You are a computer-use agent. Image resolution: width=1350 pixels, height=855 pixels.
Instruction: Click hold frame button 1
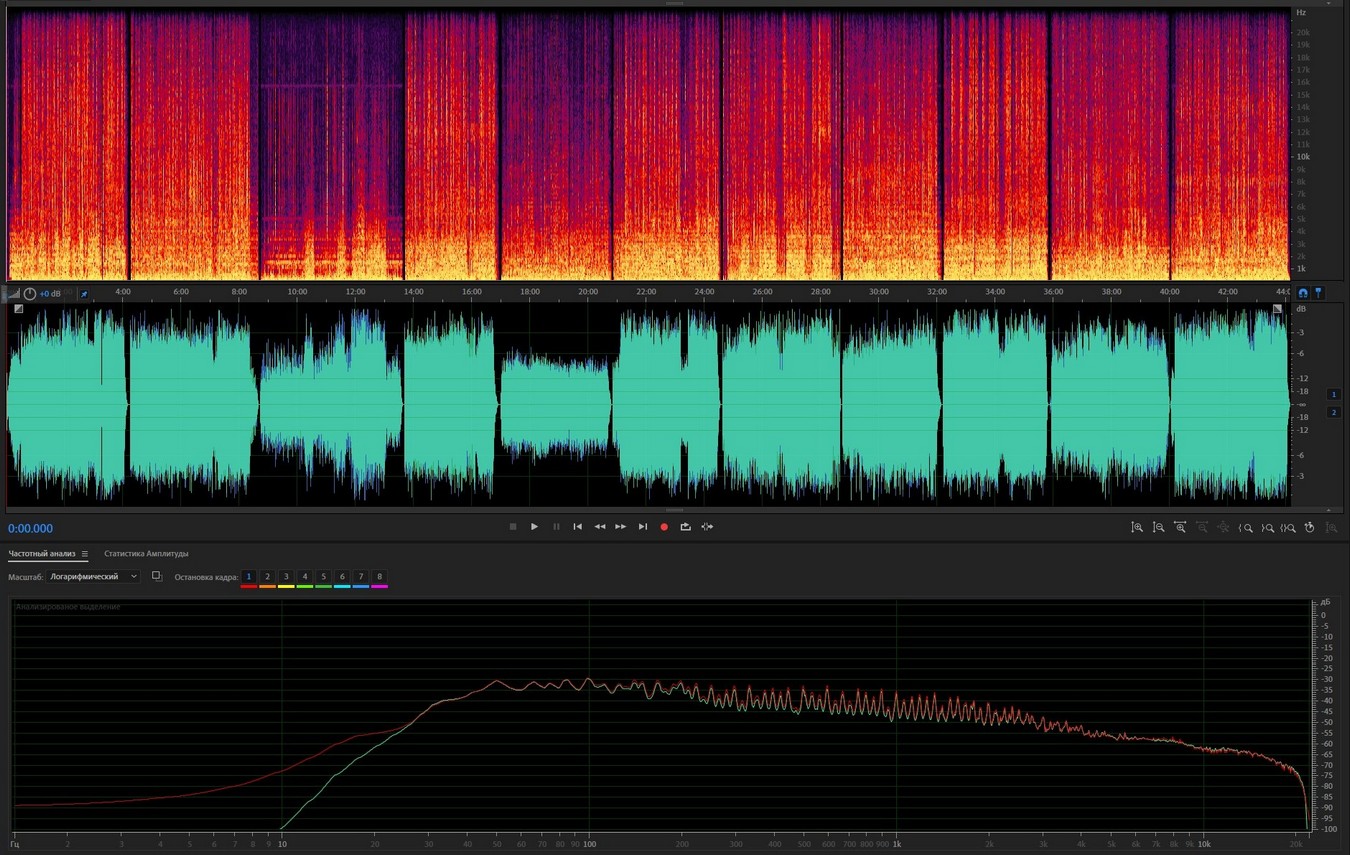pos(249,577)
